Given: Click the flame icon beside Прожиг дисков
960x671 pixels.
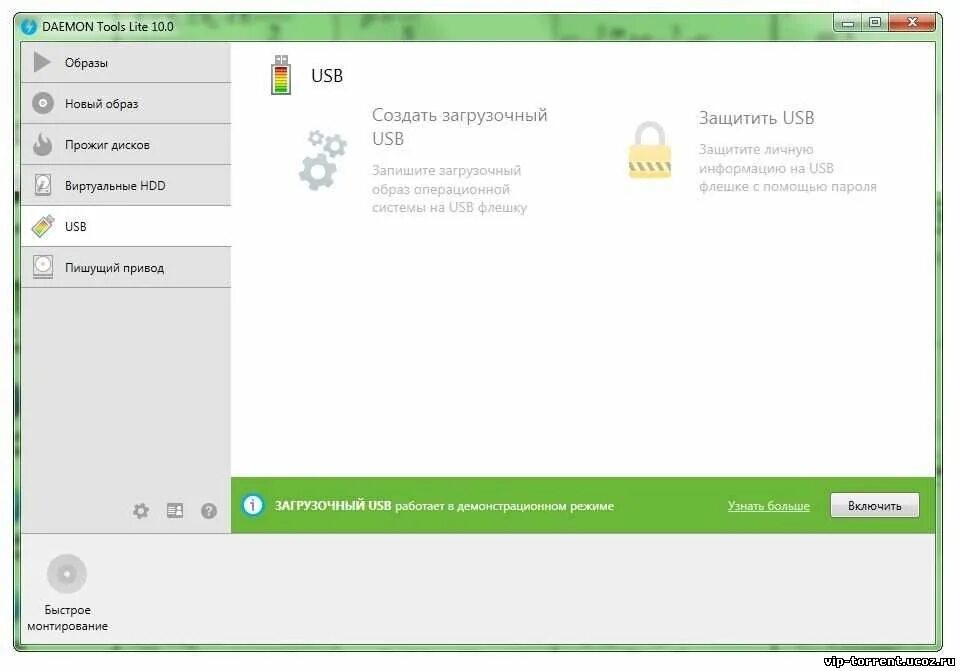Looking at the screenshot, I should tap(42, 144).
